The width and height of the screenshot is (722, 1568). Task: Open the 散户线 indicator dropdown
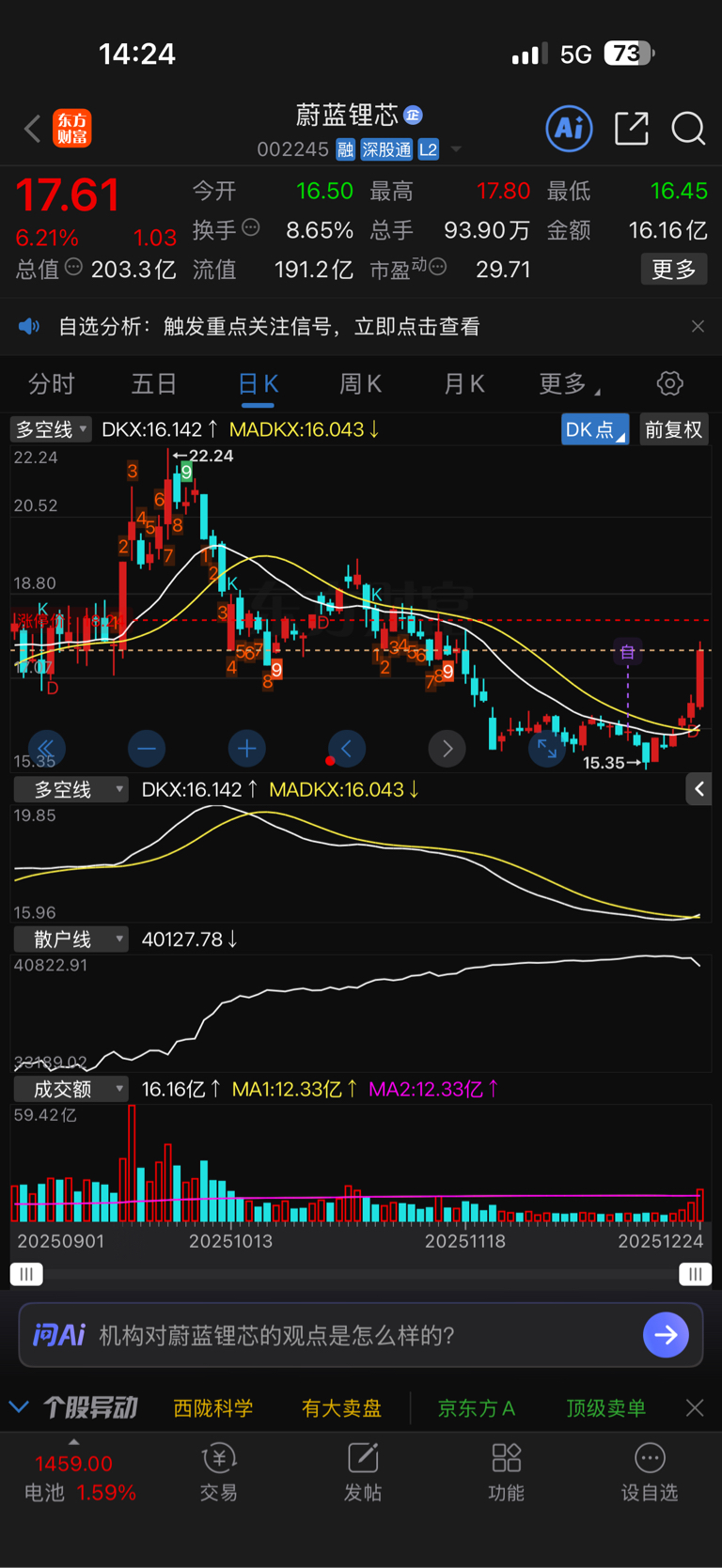(x=71, y=939)
